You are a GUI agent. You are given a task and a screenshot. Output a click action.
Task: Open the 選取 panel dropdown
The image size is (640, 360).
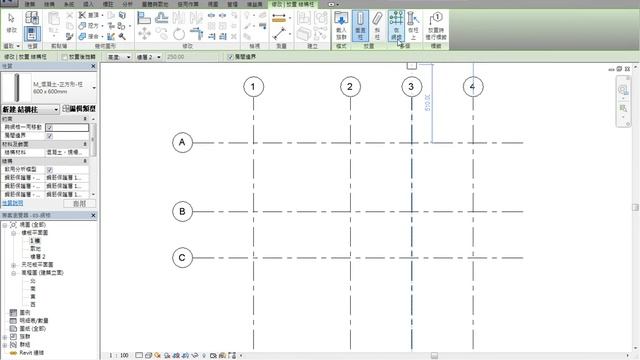coord(11,46)
